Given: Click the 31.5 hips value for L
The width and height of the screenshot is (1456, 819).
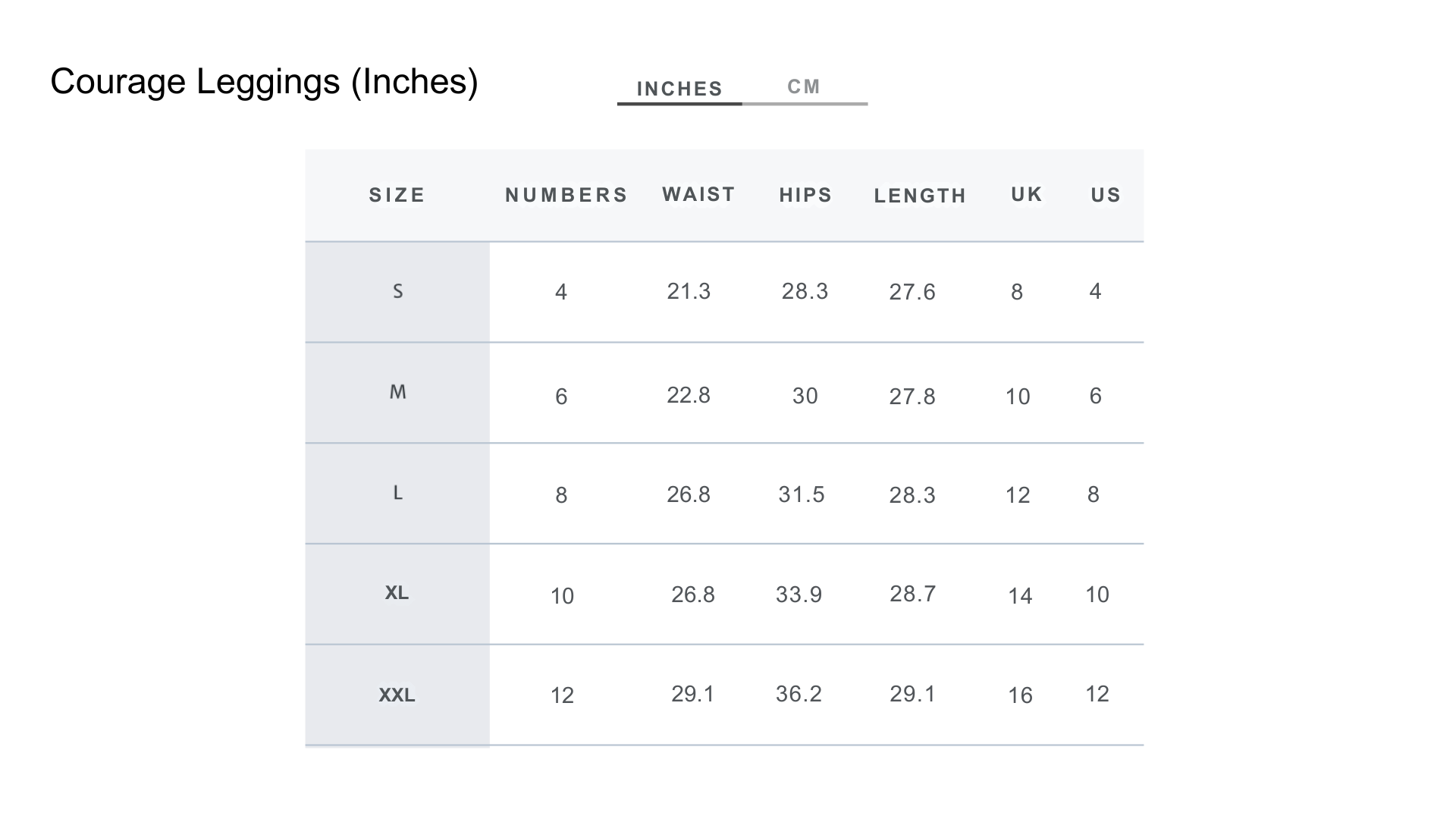Looking at the screenshot, I should tap(802, 494).
